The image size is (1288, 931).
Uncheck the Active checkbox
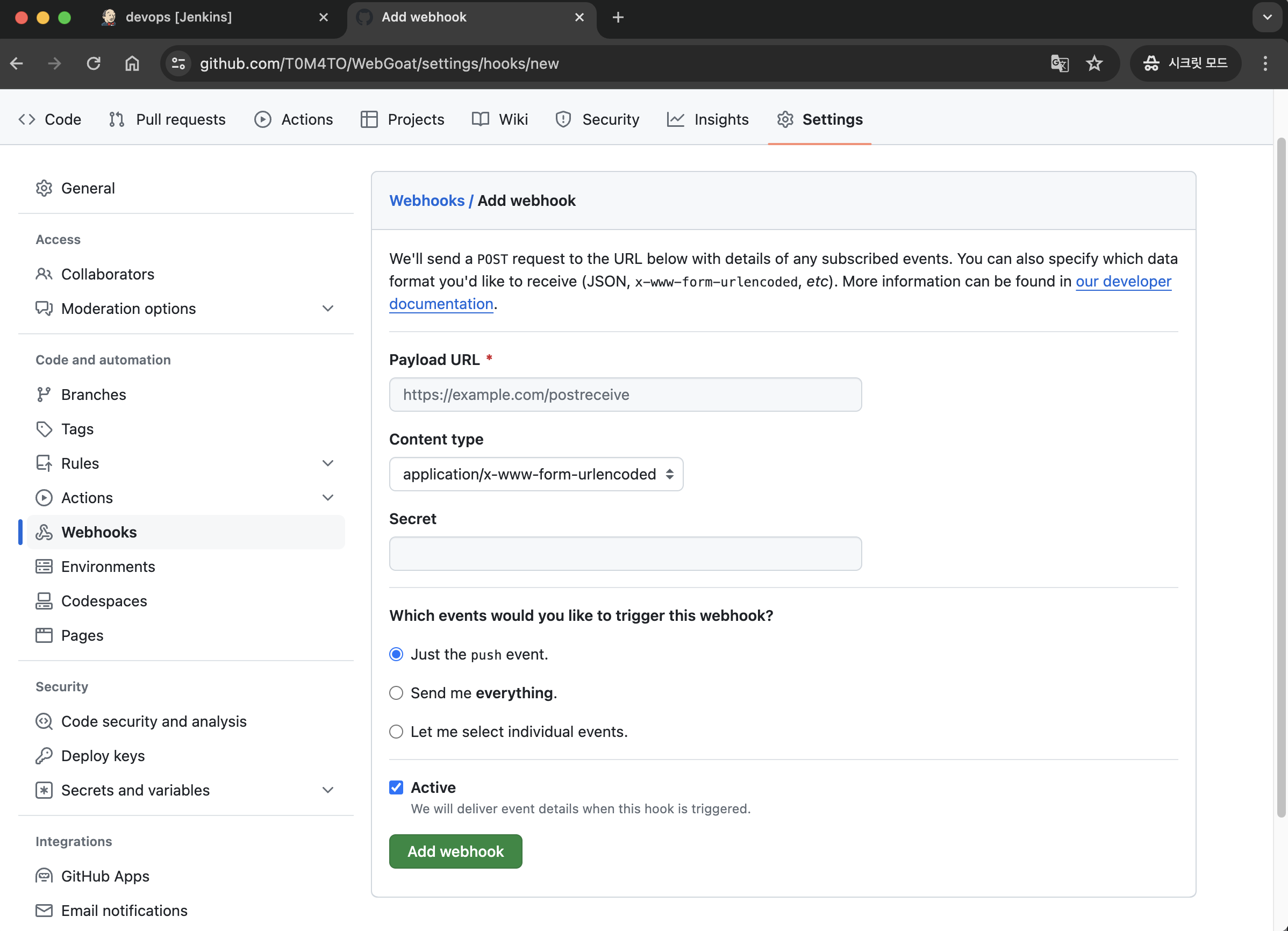tap(396, 787)
